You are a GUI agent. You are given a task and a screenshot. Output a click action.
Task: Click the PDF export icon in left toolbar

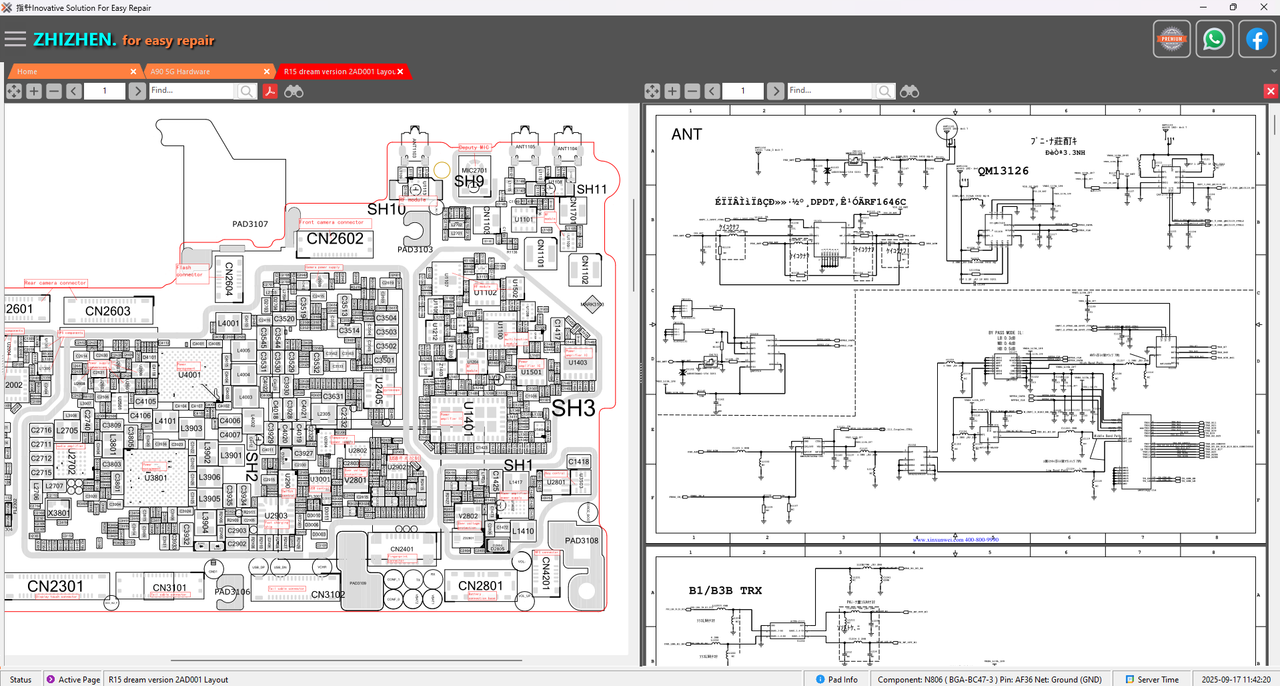270,91
